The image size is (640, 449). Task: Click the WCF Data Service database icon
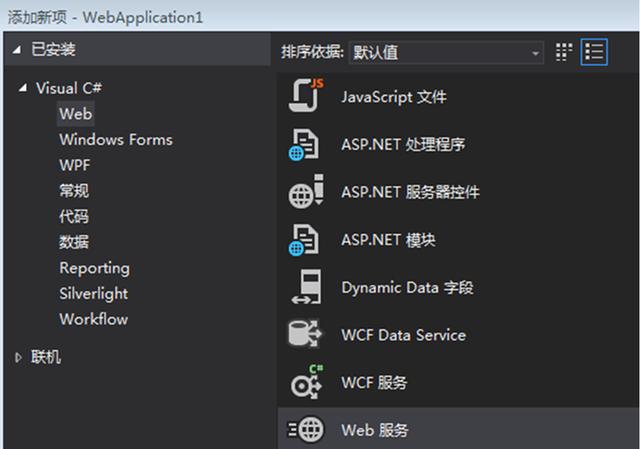pyautogui.click(x=305, y=333)
